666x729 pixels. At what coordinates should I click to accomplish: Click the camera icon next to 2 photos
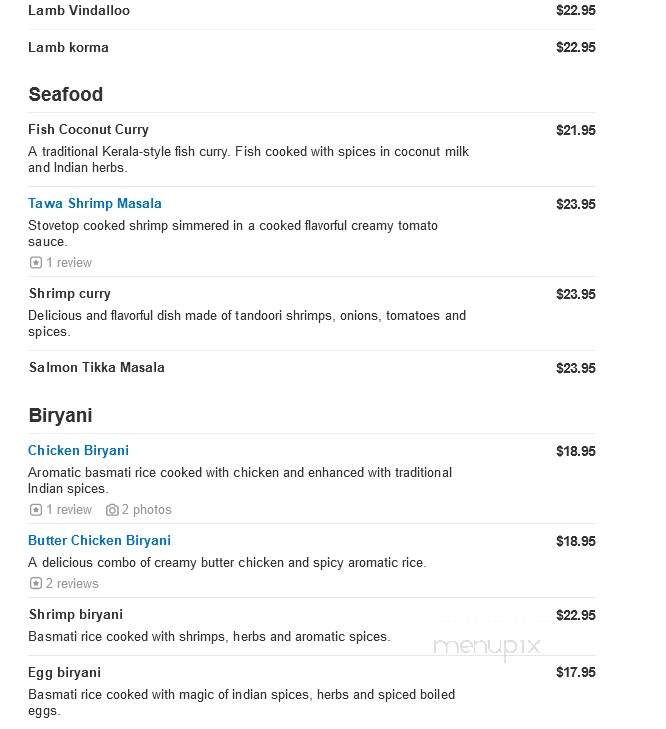click(x=112, y=510)
